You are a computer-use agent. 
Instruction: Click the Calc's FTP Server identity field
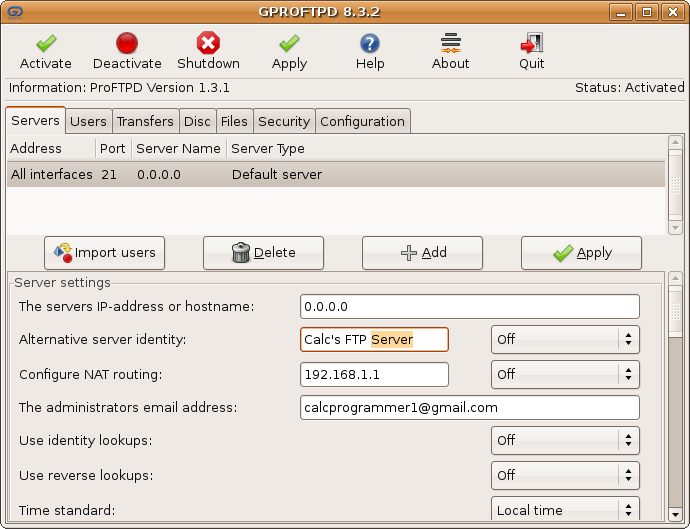pos(374,339)
